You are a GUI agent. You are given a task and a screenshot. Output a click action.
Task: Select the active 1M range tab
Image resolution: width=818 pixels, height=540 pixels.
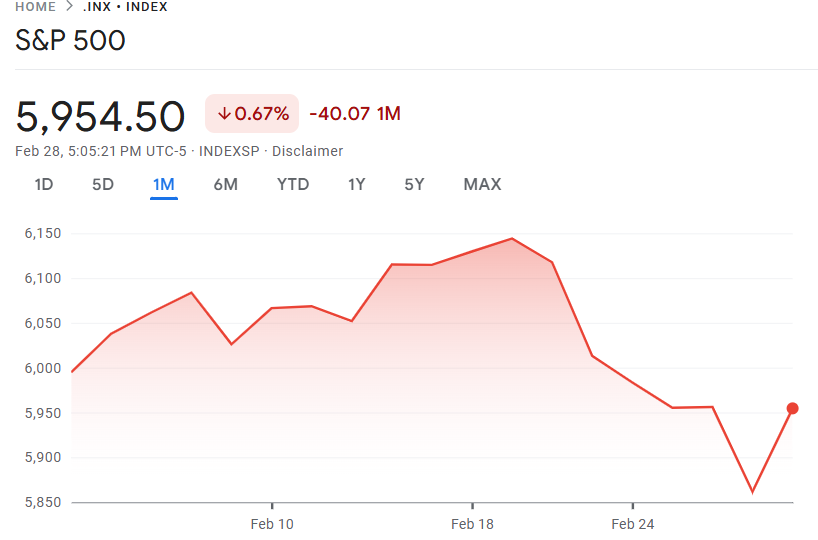tap(164, 185)
